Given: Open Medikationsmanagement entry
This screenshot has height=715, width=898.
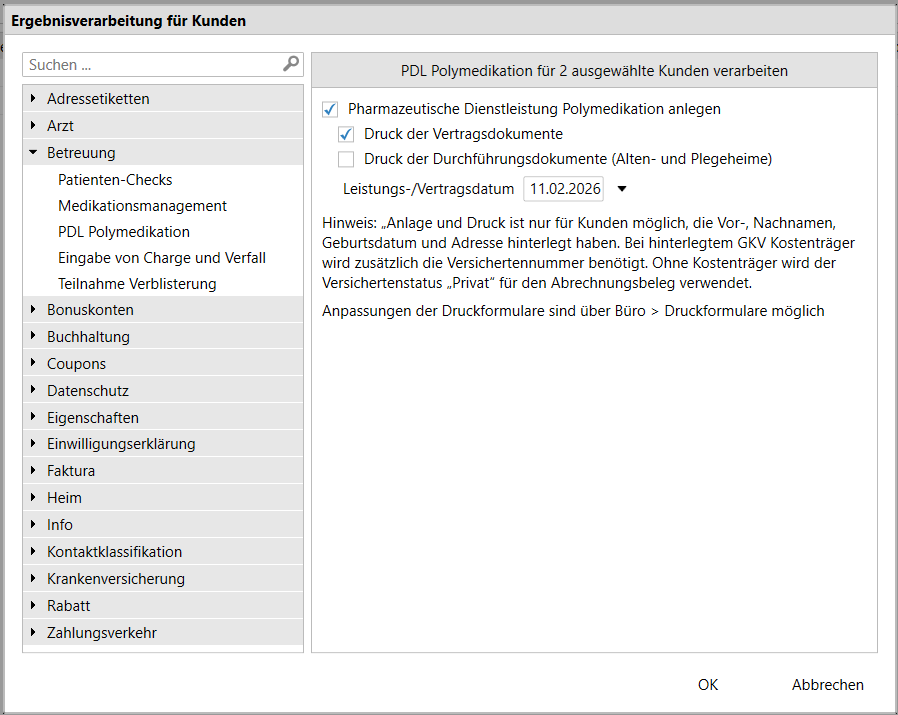Looking at the screenshot, I should (x=142, y=206).
